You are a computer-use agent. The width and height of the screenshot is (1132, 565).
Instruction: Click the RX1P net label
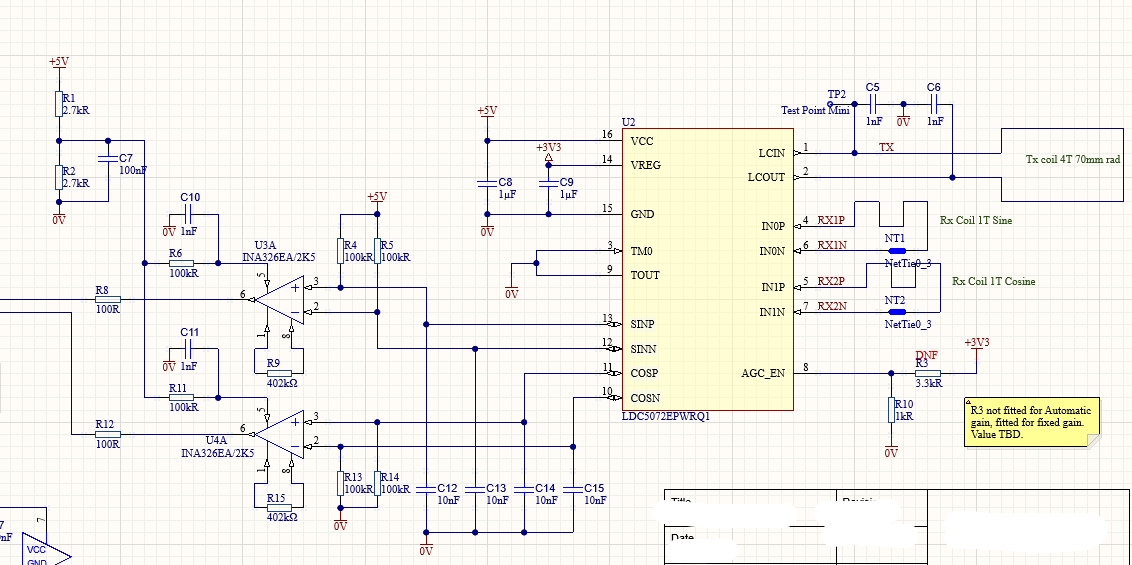[x=831, y=220]
